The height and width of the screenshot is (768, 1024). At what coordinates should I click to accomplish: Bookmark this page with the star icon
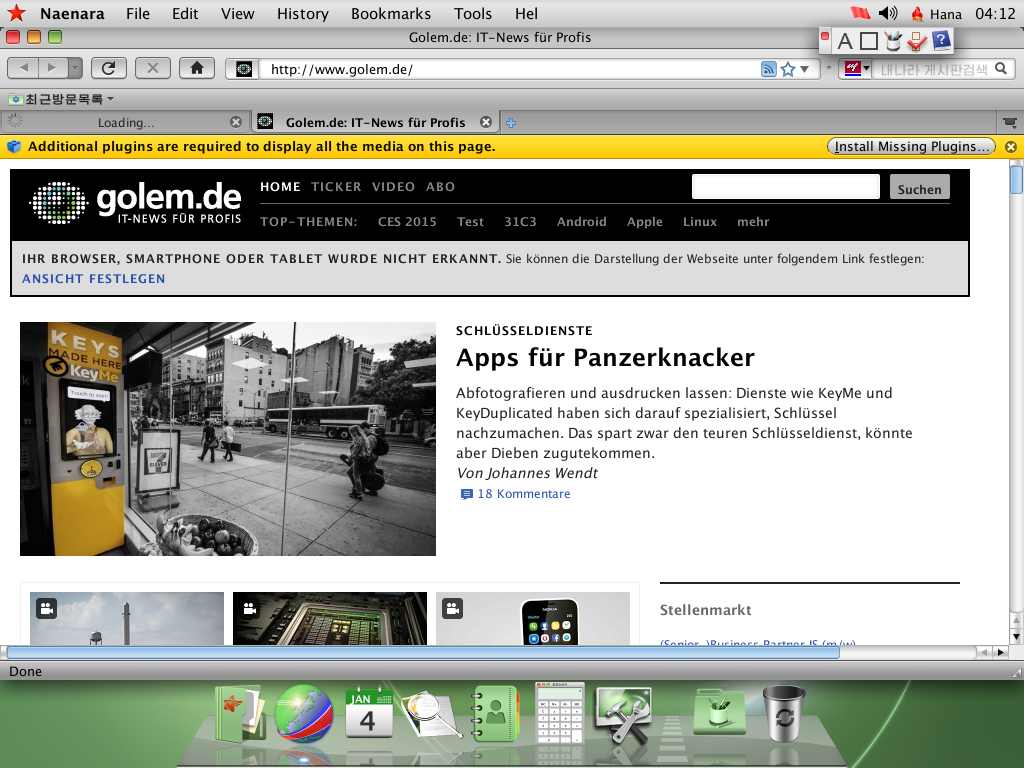coord(788,69)
